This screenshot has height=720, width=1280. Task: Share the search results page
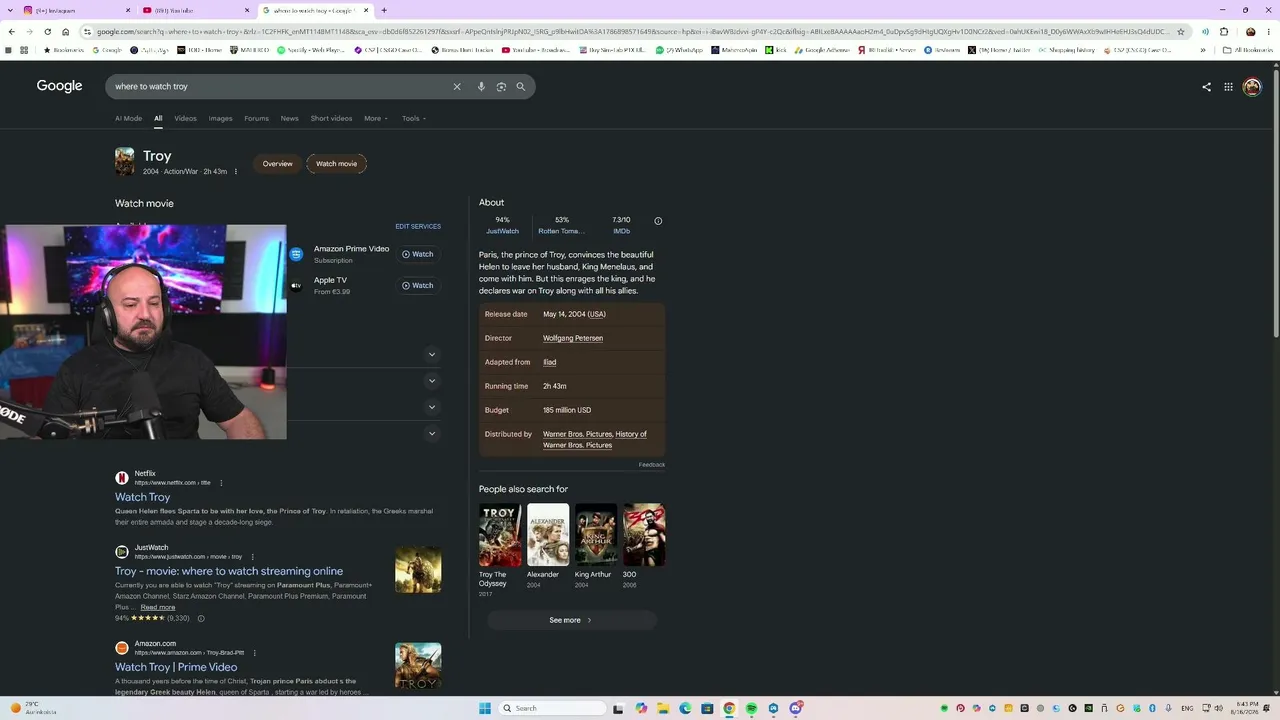pos(1206,87)
